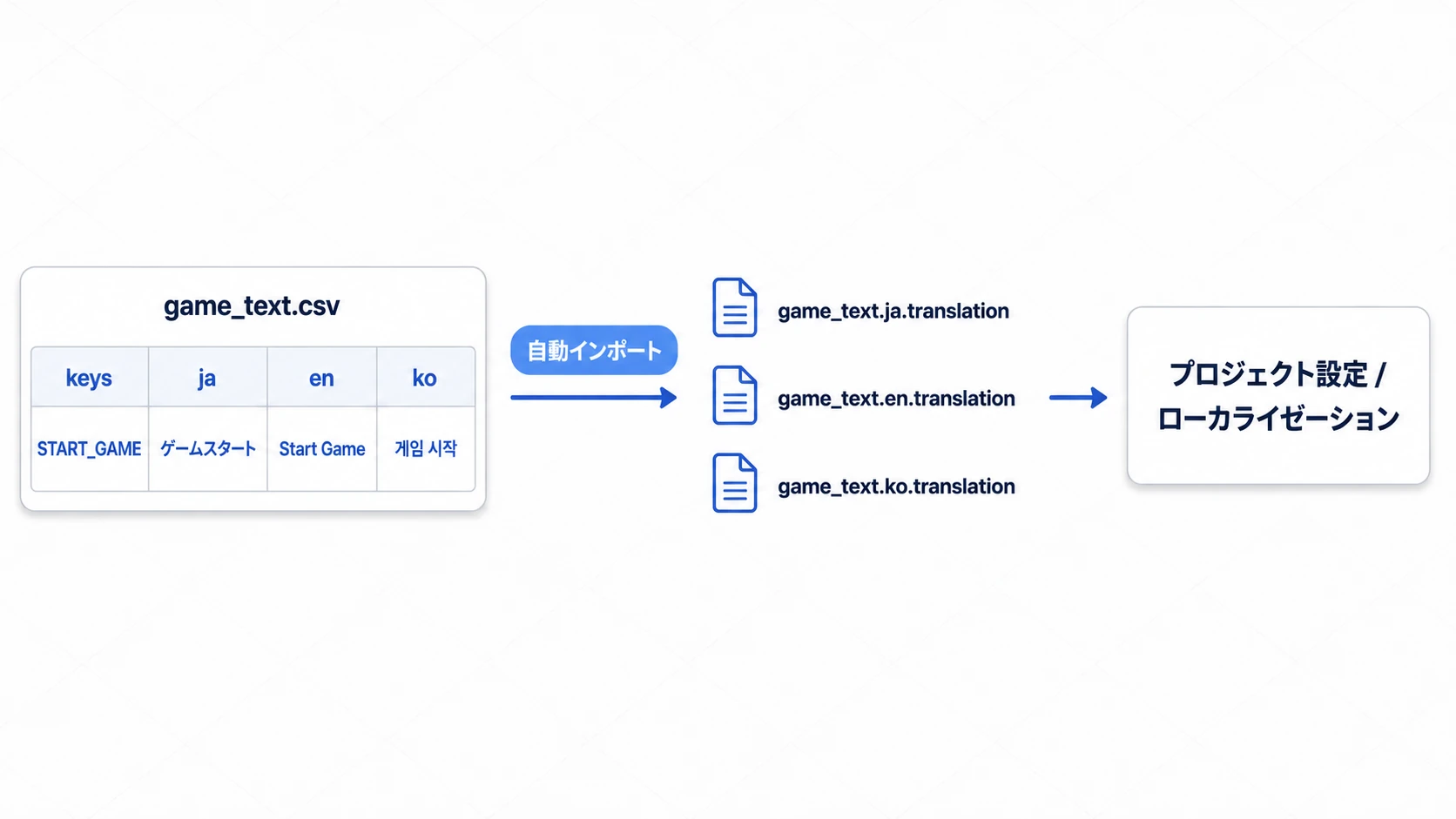Click the START_GAME cell

point(90,448)
